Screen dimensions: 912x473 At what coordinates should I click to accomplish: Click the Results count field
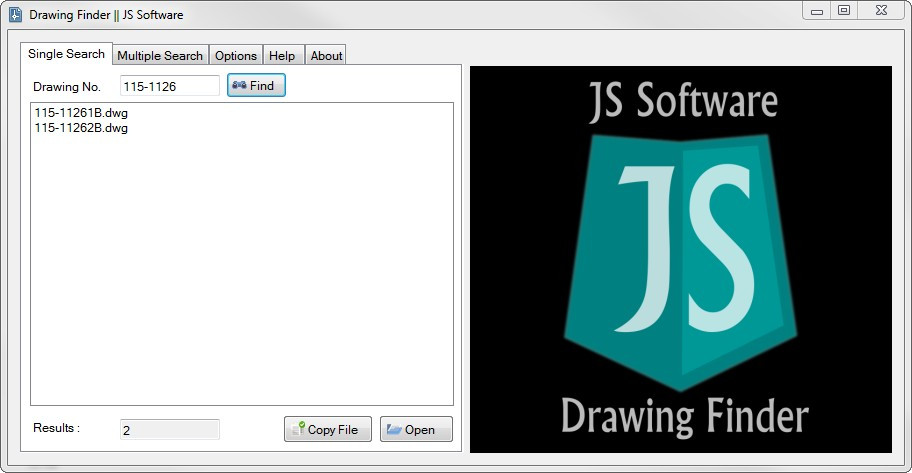pyautogui.click(x=170, y=429)
